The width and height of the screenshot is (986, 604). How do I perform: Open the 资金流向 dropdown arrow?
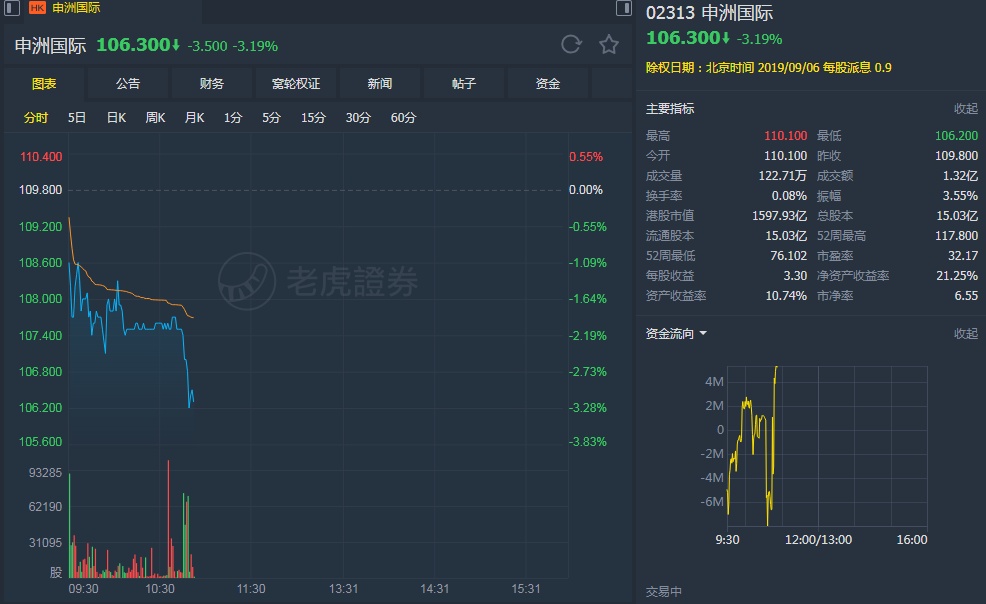click(703, 333)
